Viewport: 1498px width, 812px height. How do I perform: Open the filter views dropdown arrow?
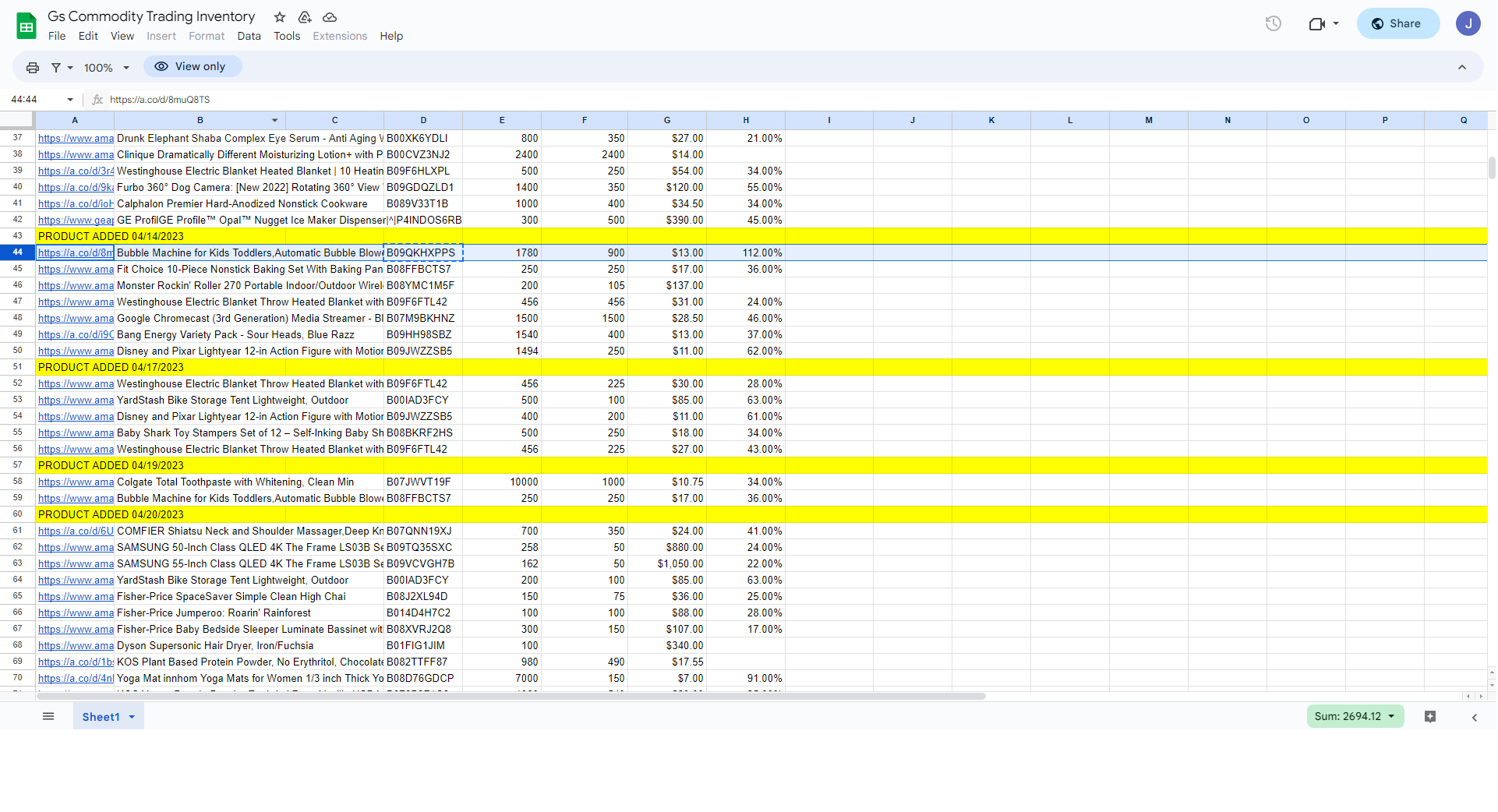tap(70, 68)
